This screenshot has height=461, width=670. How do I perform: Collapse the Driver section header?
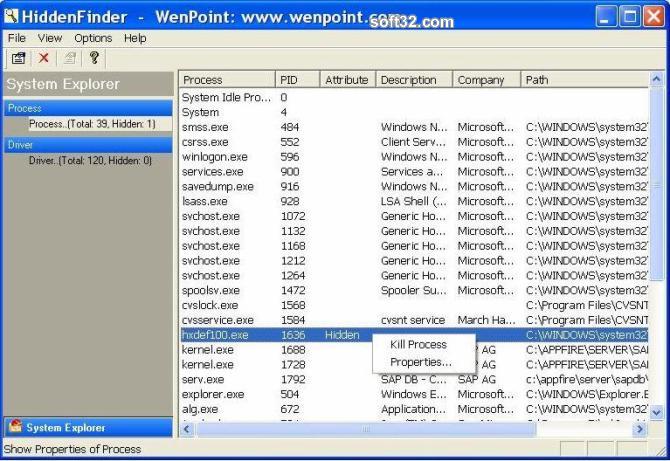click(x=87, y=145)
